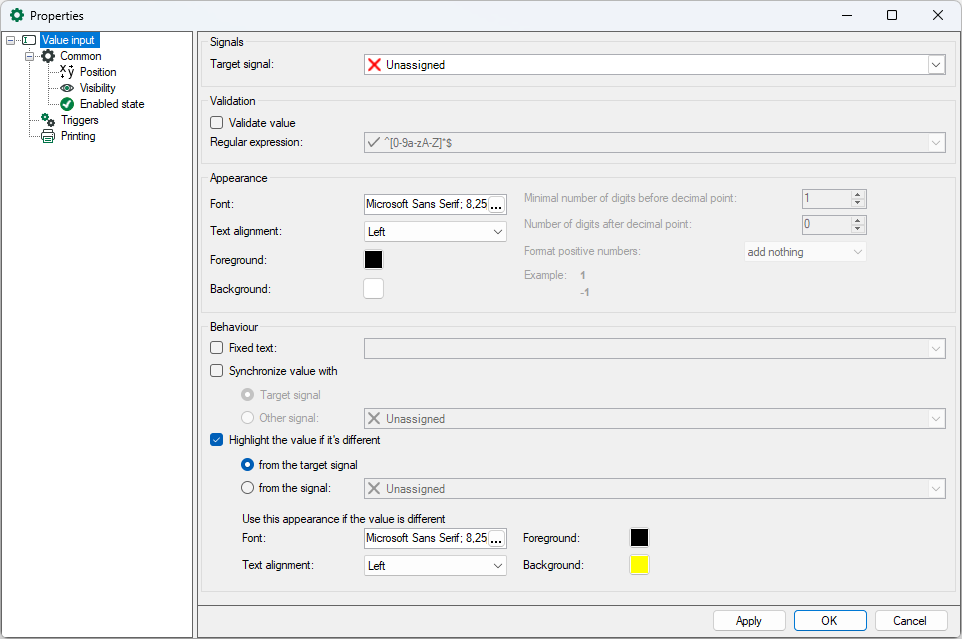Open the Appearance font picker ellipsis button
The height and width of the screenshot is (639, 962).
(496, 204)
